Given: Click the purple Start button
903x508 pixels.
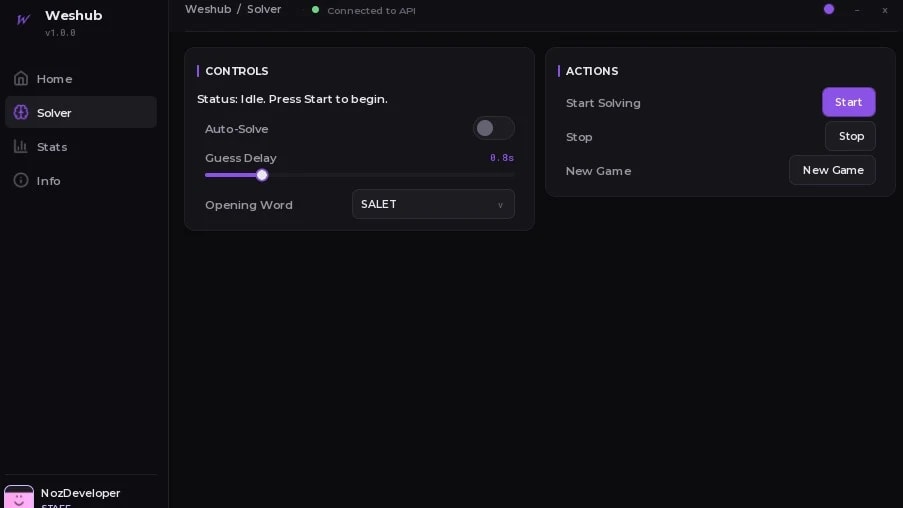Looking at the screenshot, I should (848, 102).
